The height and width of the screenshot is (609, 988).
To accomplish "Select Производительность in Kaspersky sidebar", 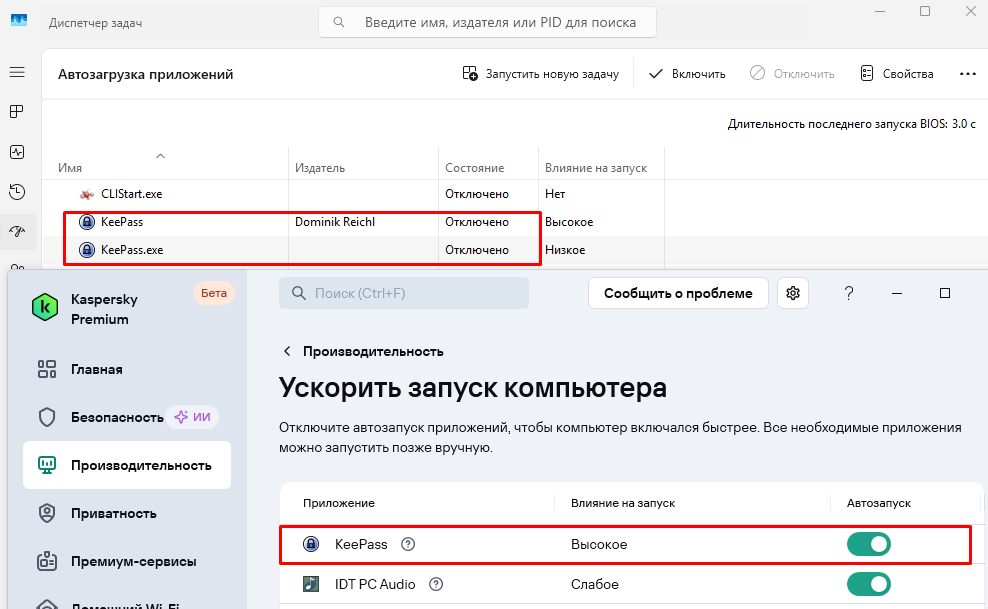I will 127,465.
